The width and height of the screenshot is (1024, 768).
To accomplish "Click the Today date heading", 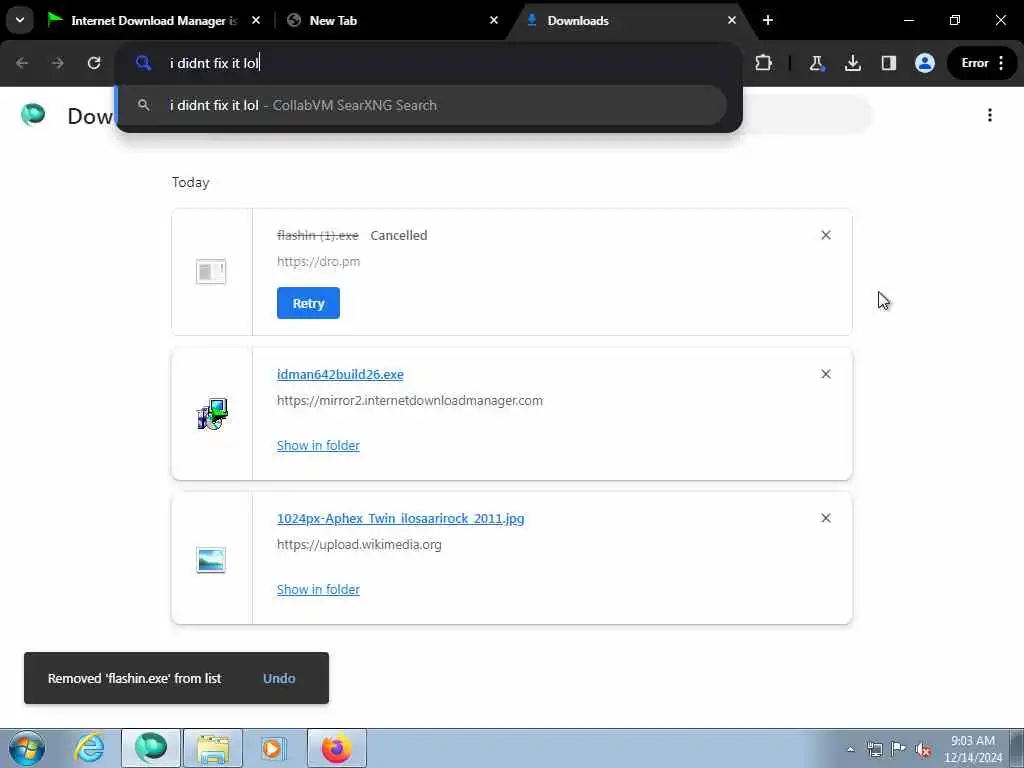I will pyautogui.click(x=191, y=182).
